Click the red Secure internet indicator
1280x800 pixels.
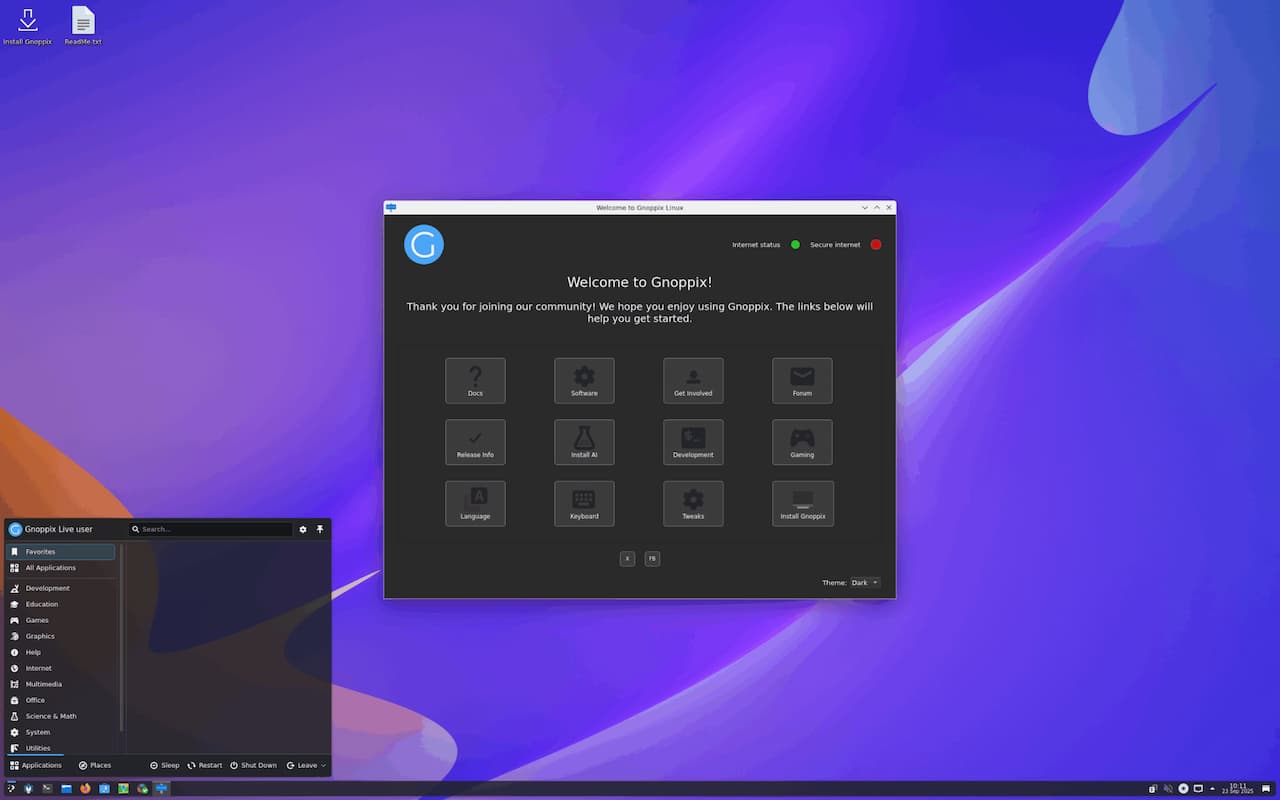click(876, 245)
